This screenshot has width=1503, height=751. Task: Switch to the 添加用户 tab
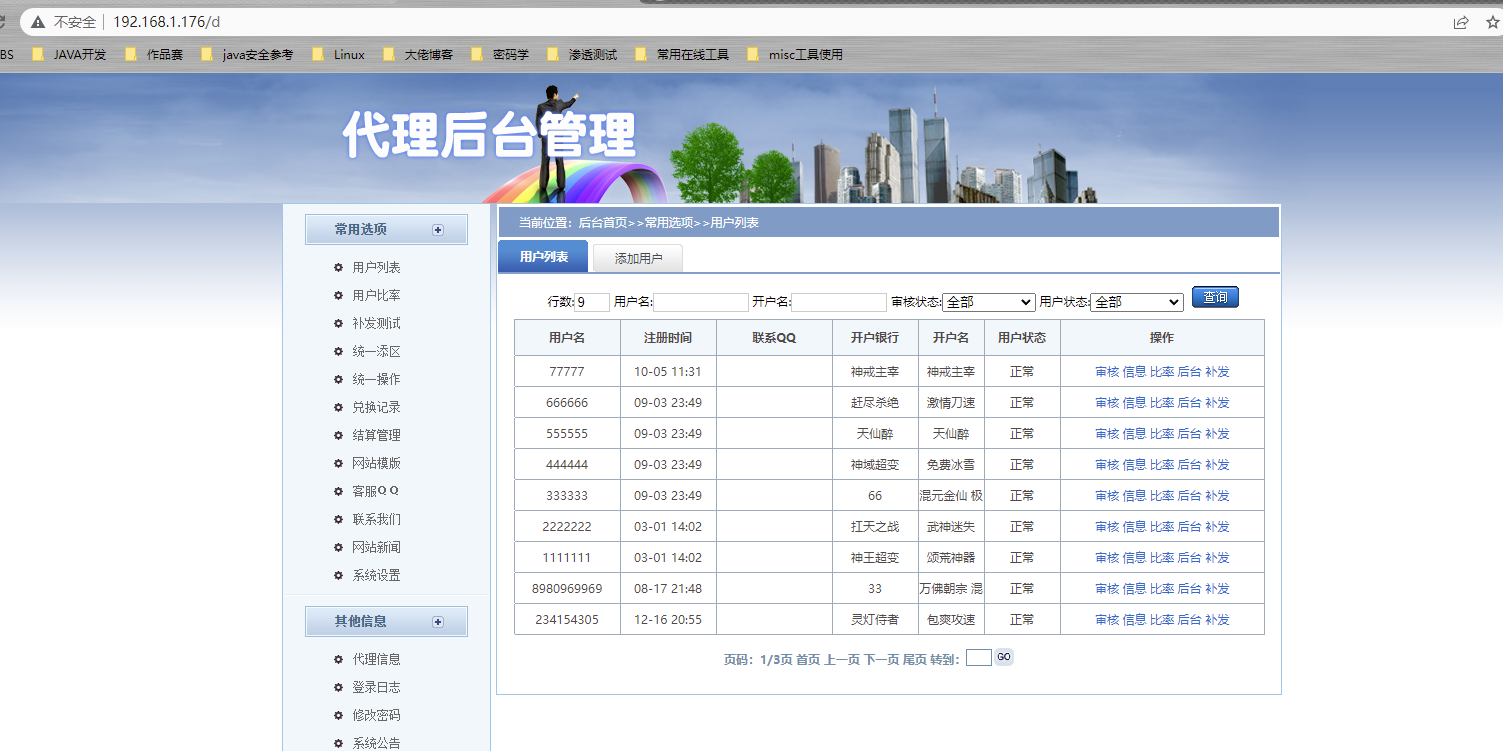(x=638, y=259)
